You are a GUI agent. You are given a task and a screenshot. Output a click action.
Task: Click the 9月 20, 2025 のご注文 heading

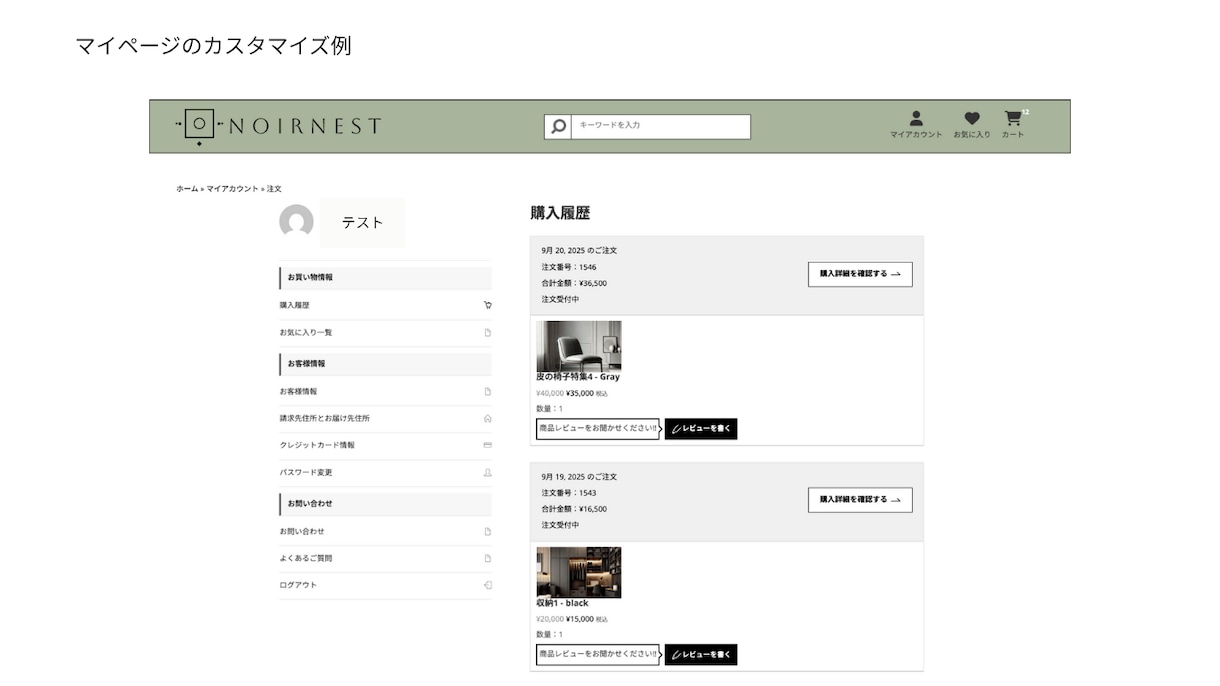click(x=579, y=251)
